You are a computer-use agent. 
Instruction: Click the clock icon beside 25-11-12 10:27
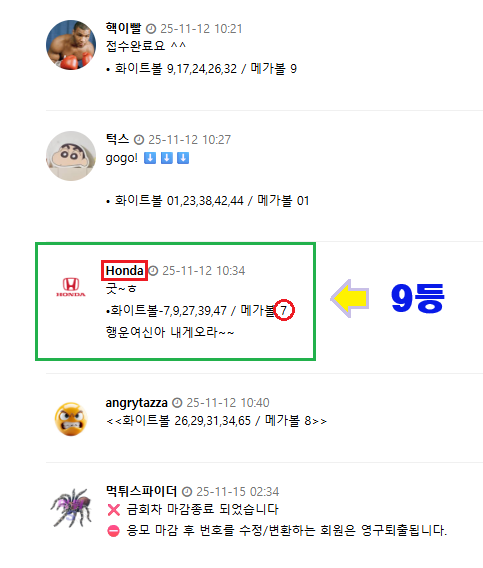tap(139, 139)
